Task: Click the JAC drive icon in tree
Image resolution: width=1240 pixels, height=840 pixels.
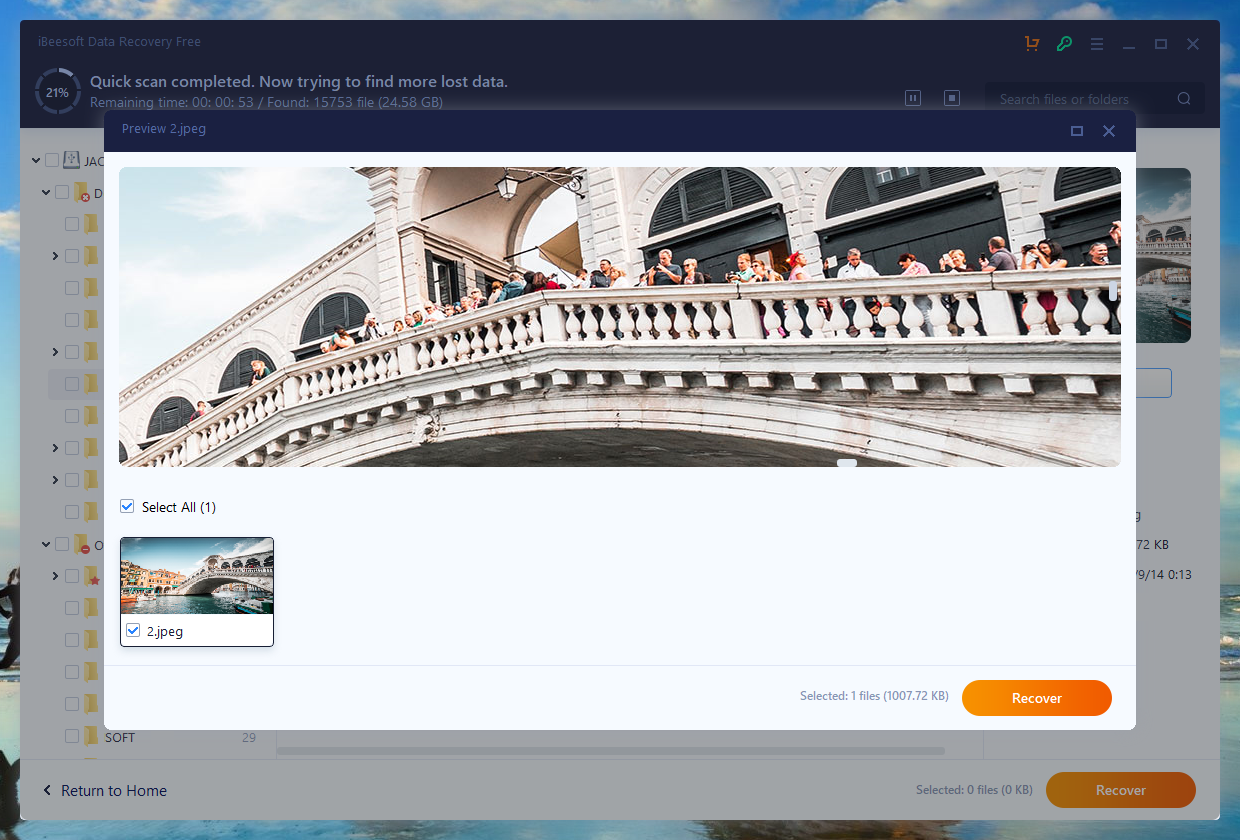Action: click(72, 160)
